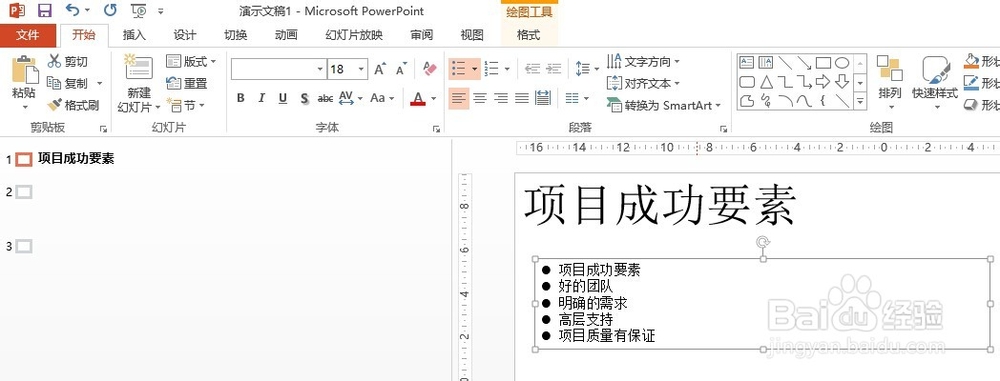Click the New Slide (新建幻灯片) button
Screen dimensions: 1000x381
pos(138,84)
